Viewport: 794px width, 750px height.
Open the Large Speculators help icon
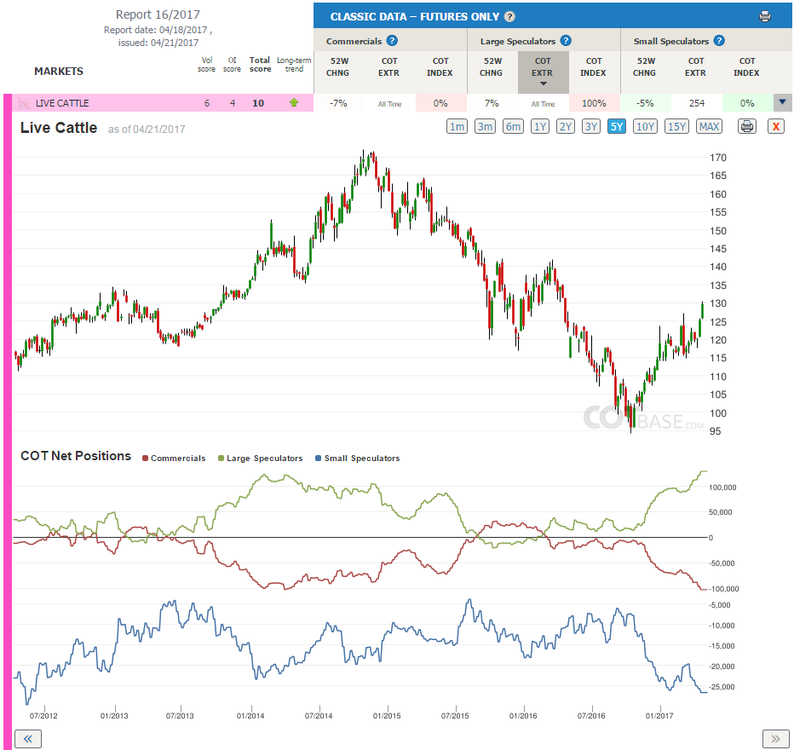566,41
